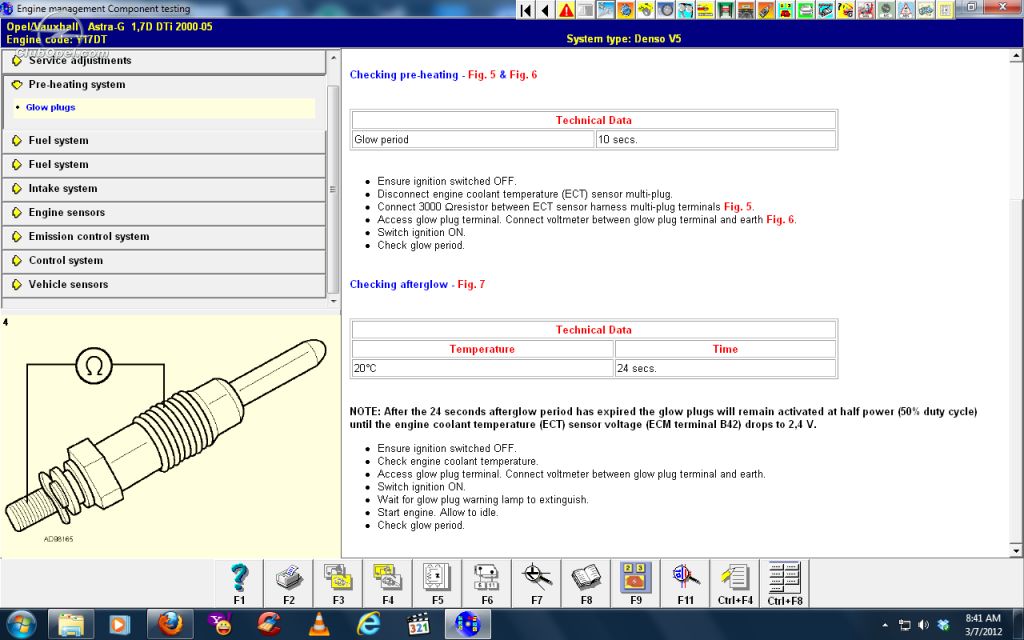The image size is (1024, 640).
Task: Open Media Player Classic 321 icon
Action: [x=418, y=624]
